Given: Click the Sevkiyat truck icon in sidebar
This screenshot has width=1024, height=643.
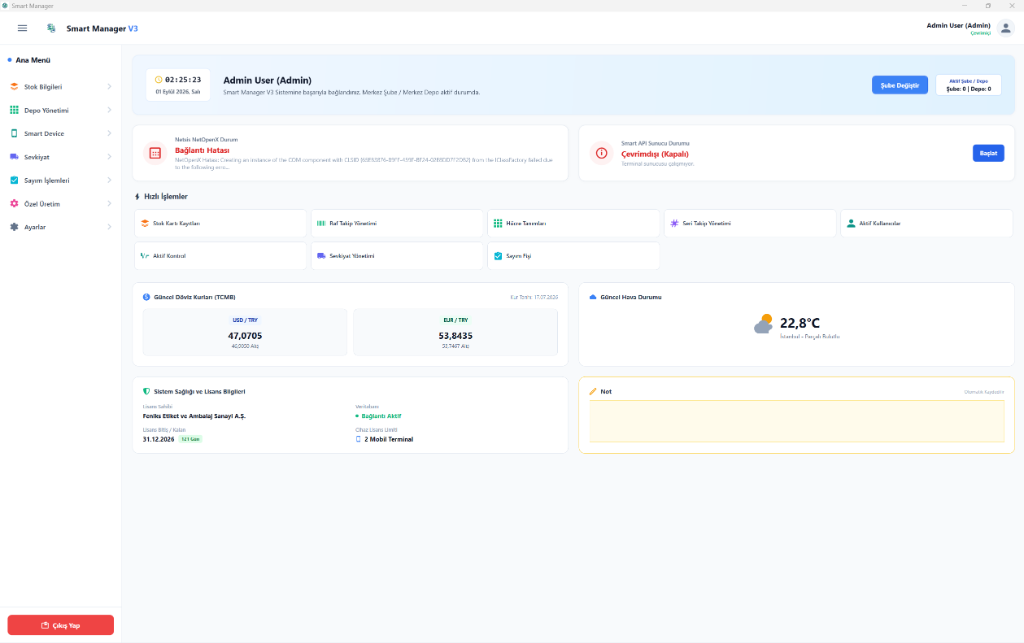Looking at the screenshot, I should point(14,157).
